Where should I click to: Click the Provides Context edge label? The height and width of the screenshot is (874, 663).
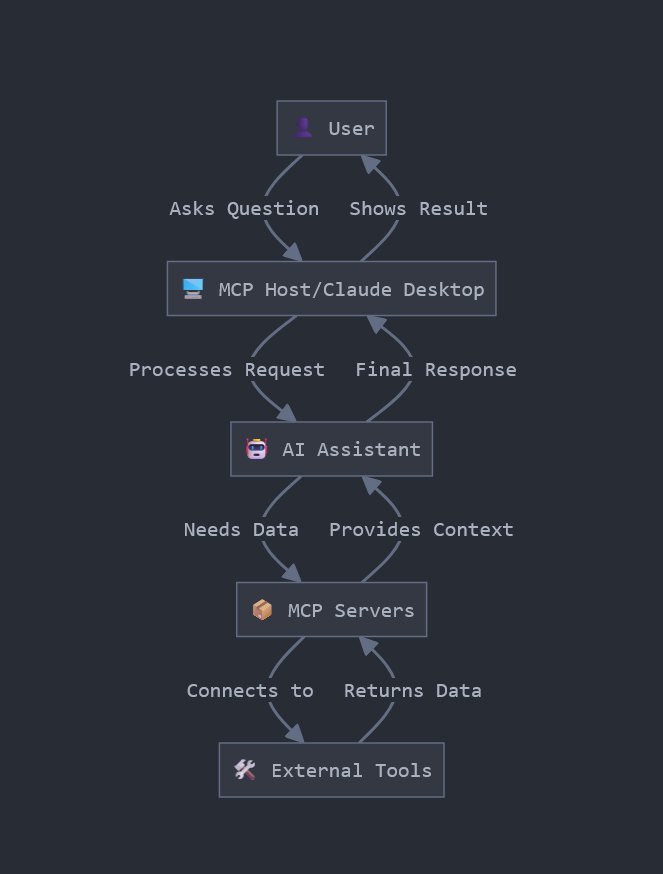(421, 529)
